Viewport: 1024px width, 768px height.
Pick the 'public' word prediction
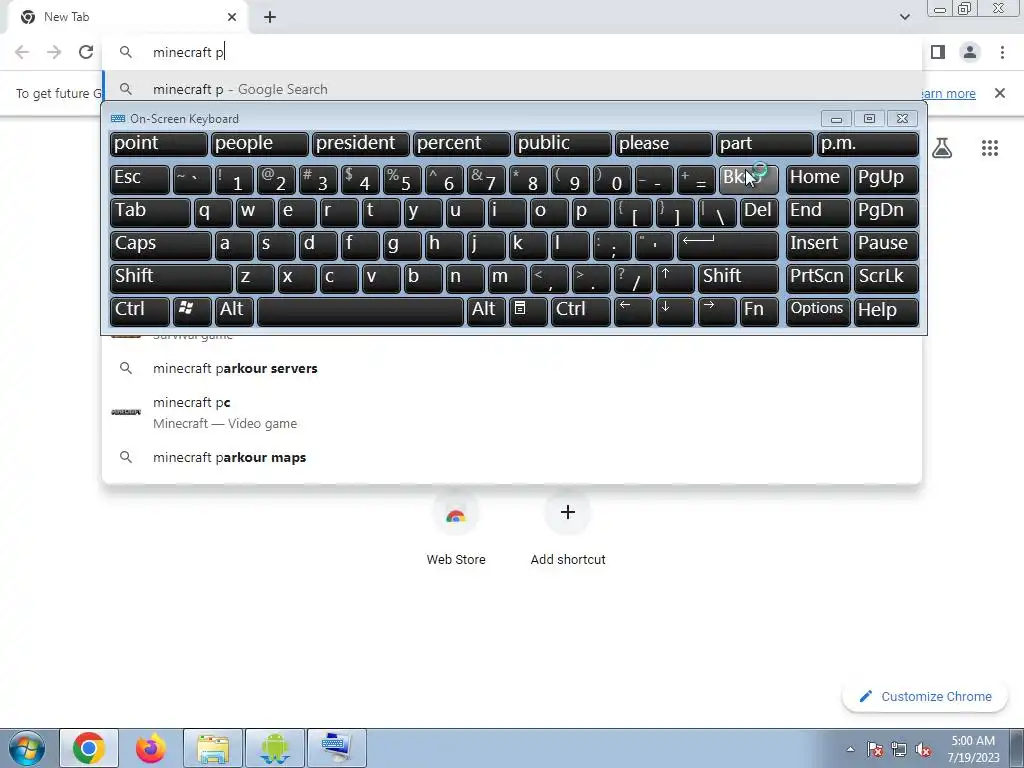562,144
